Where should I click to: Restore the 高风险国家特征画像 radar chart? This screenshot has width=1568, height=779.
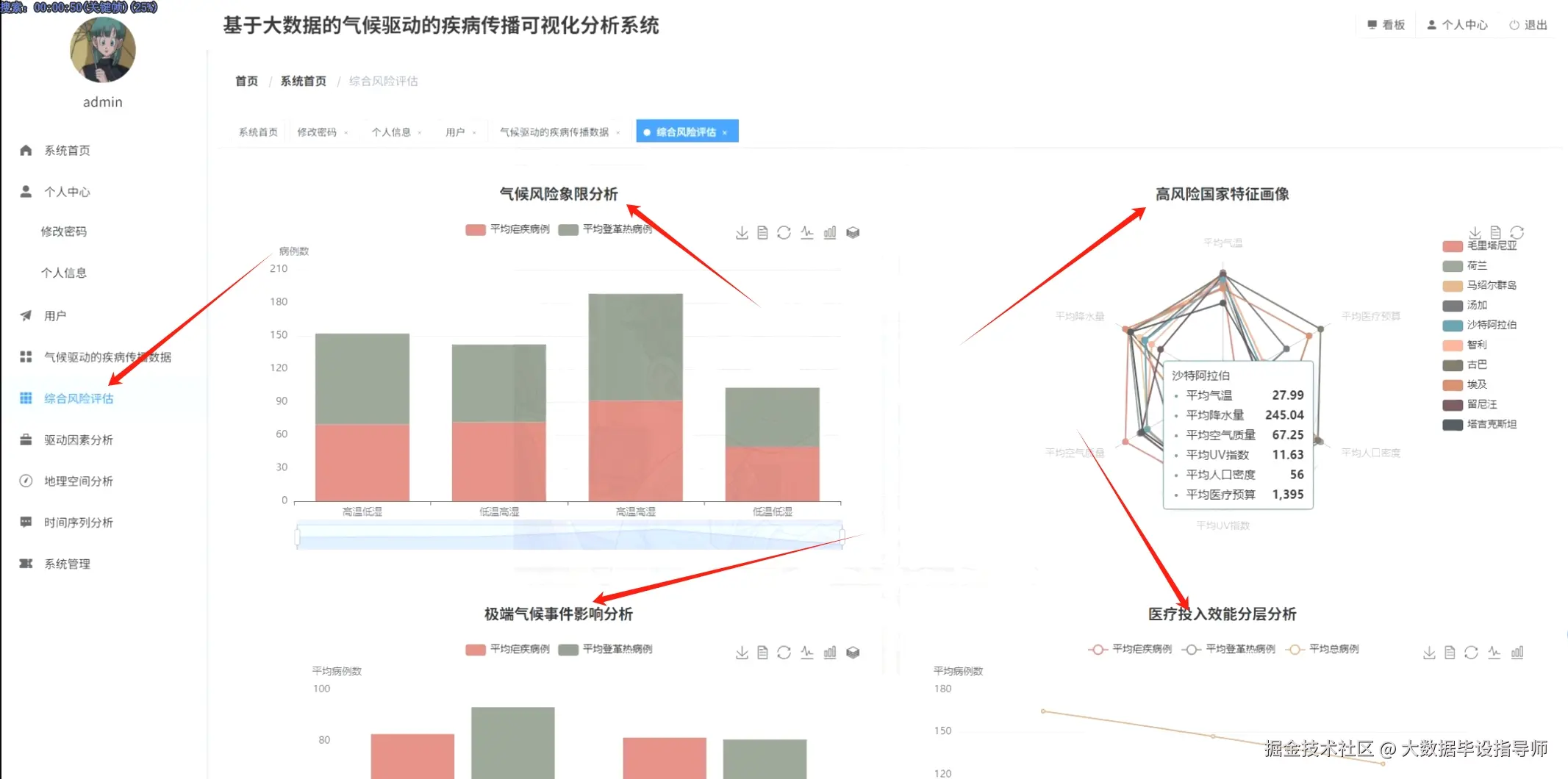1517,232
